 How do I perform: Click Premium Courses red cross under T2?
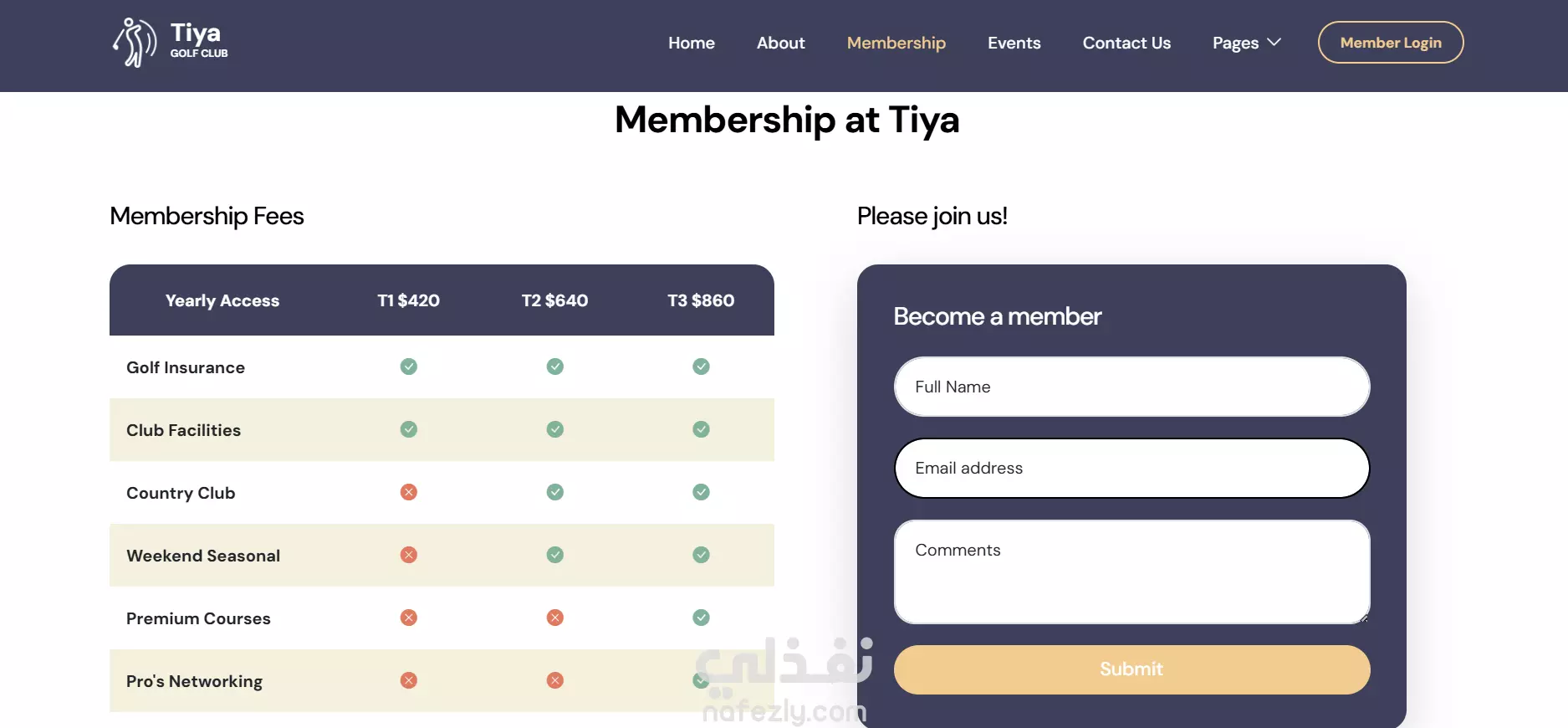[x=554, y=618]
